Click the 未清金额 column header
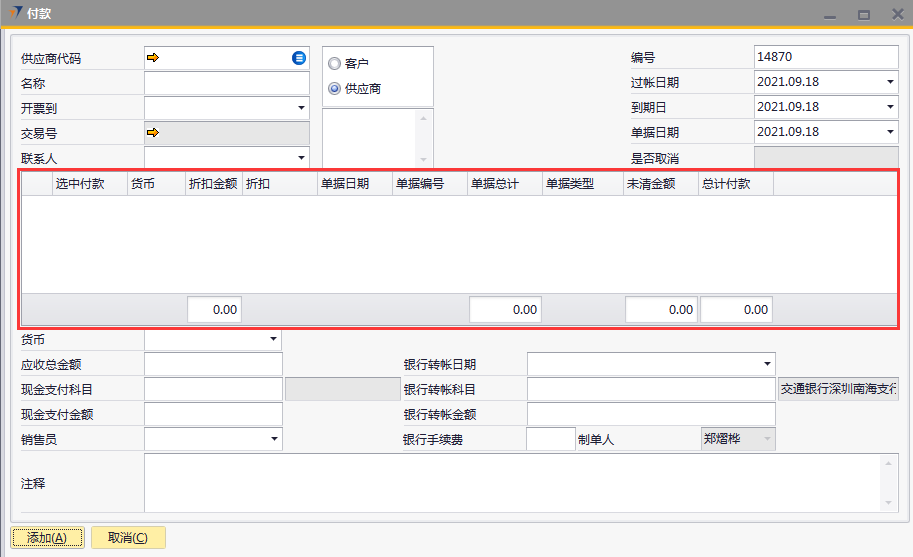The height and width of the screenshot is (557, 913). [x=650, y=184]
